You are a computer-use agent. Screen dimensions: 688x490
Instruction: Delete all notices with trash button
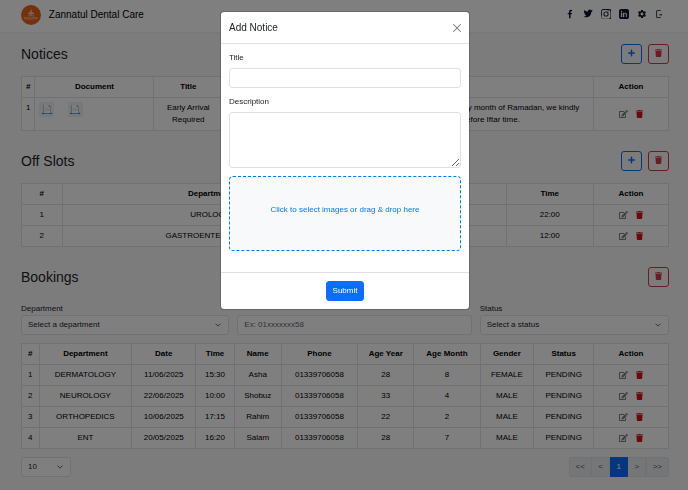[658, 54]
